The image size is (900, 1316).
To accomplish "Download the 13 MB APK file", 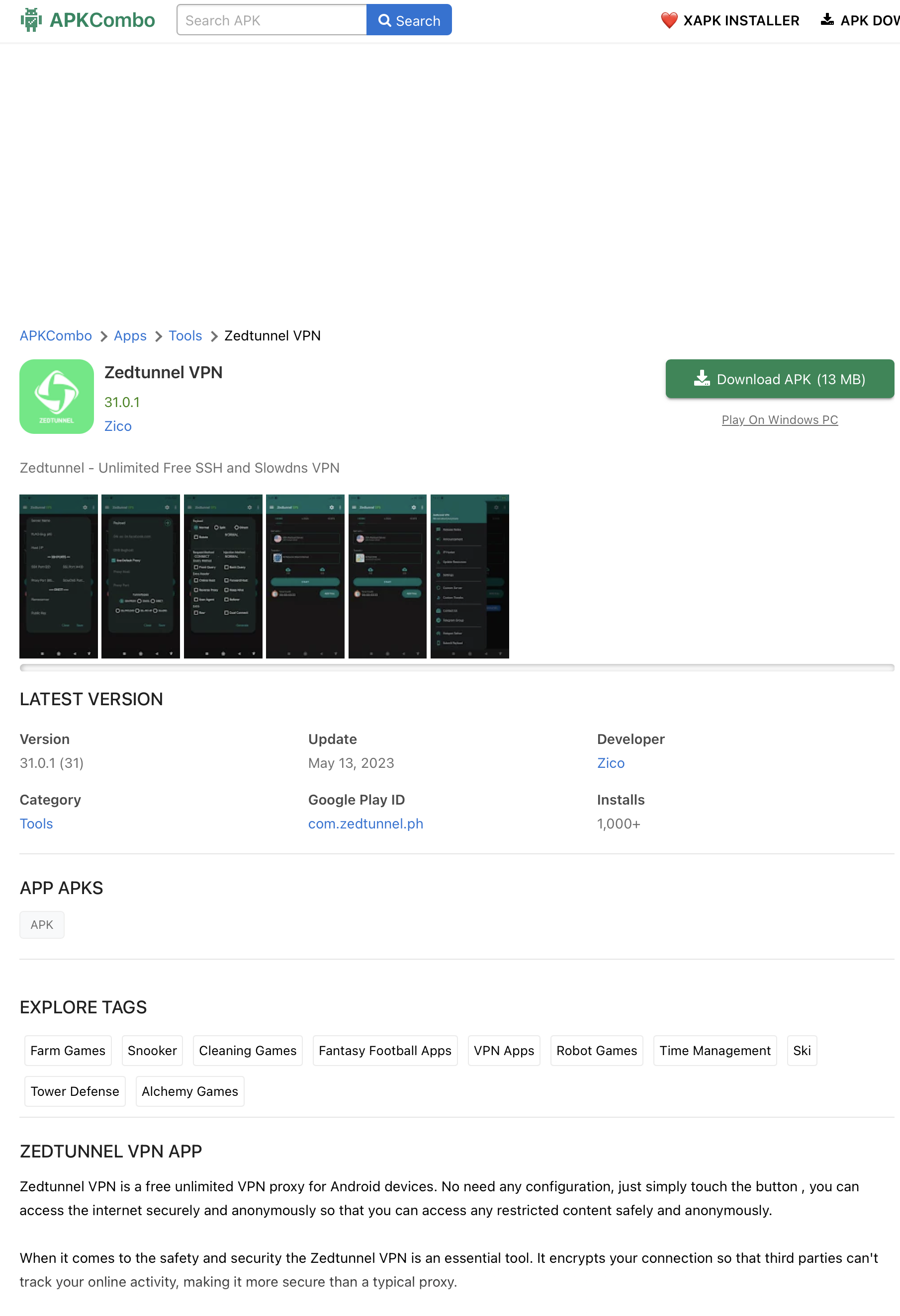I will click(779, 379).
